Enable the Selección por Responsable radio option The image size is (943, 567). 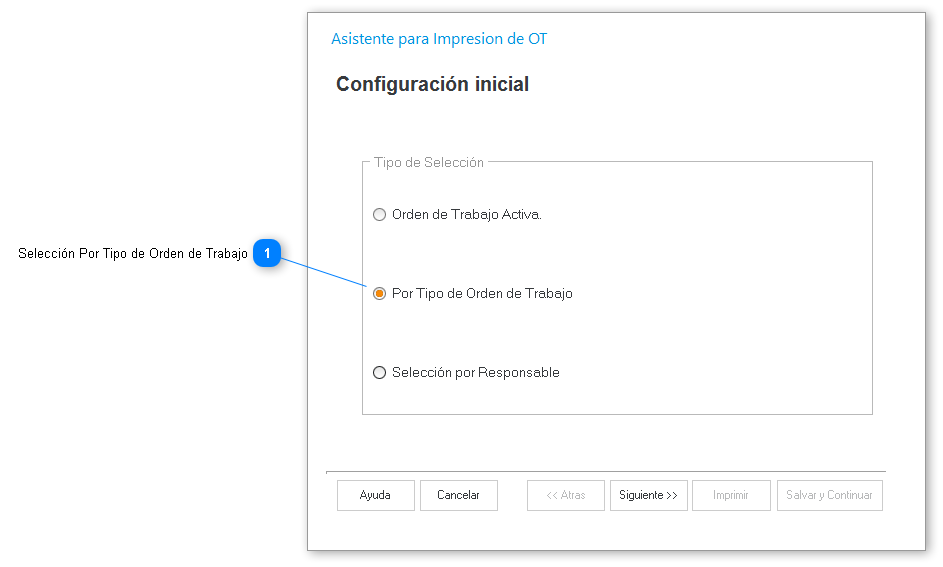[379, 373]
